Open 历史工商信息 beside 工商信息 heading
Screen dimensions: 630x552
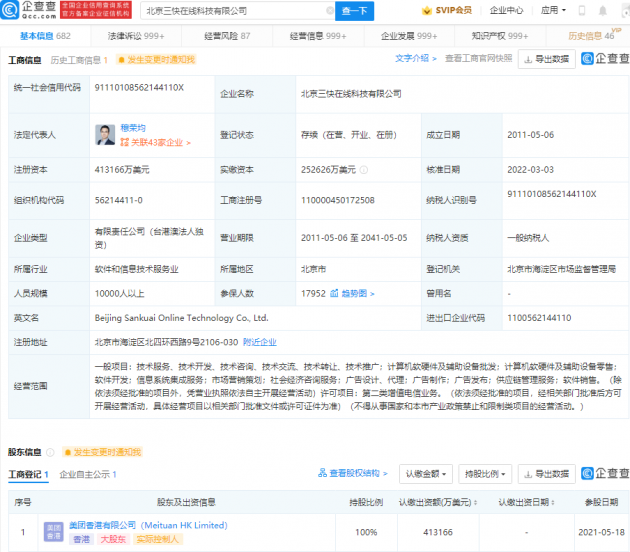(x=79, y=60)
